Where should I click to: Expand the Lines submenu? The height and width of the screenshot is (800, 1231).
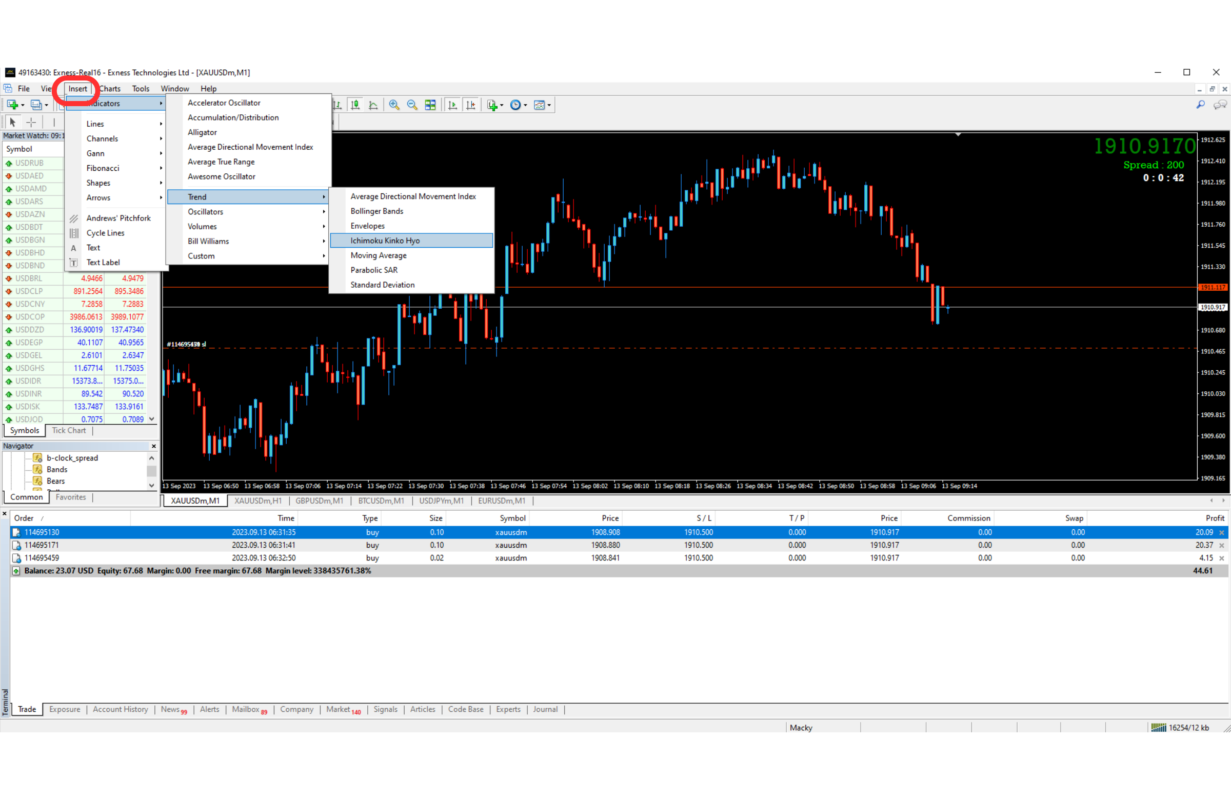click(115, 124)
